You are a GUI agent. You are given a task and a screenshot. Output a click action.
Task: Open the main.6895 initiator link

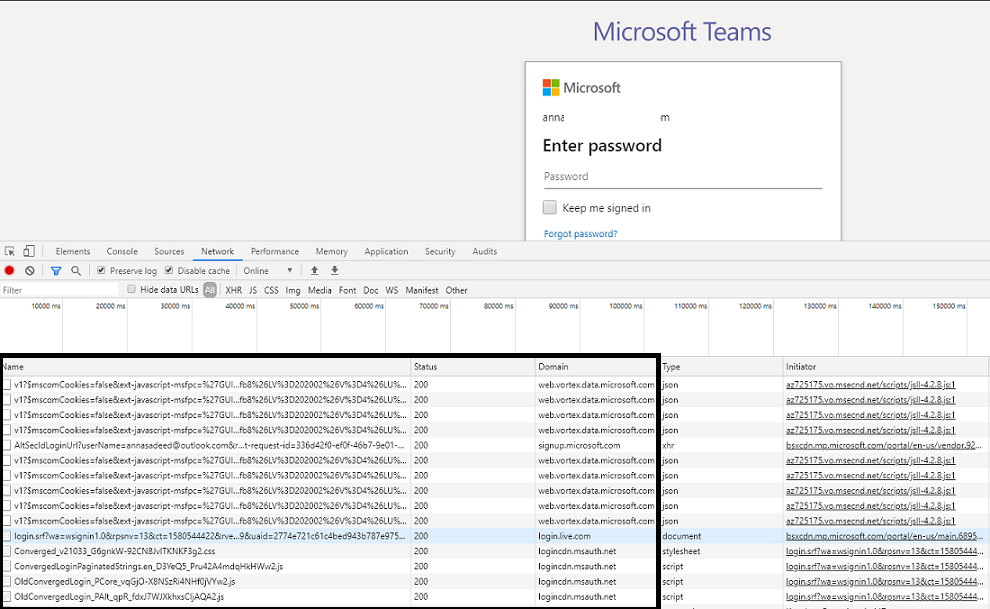884,536
